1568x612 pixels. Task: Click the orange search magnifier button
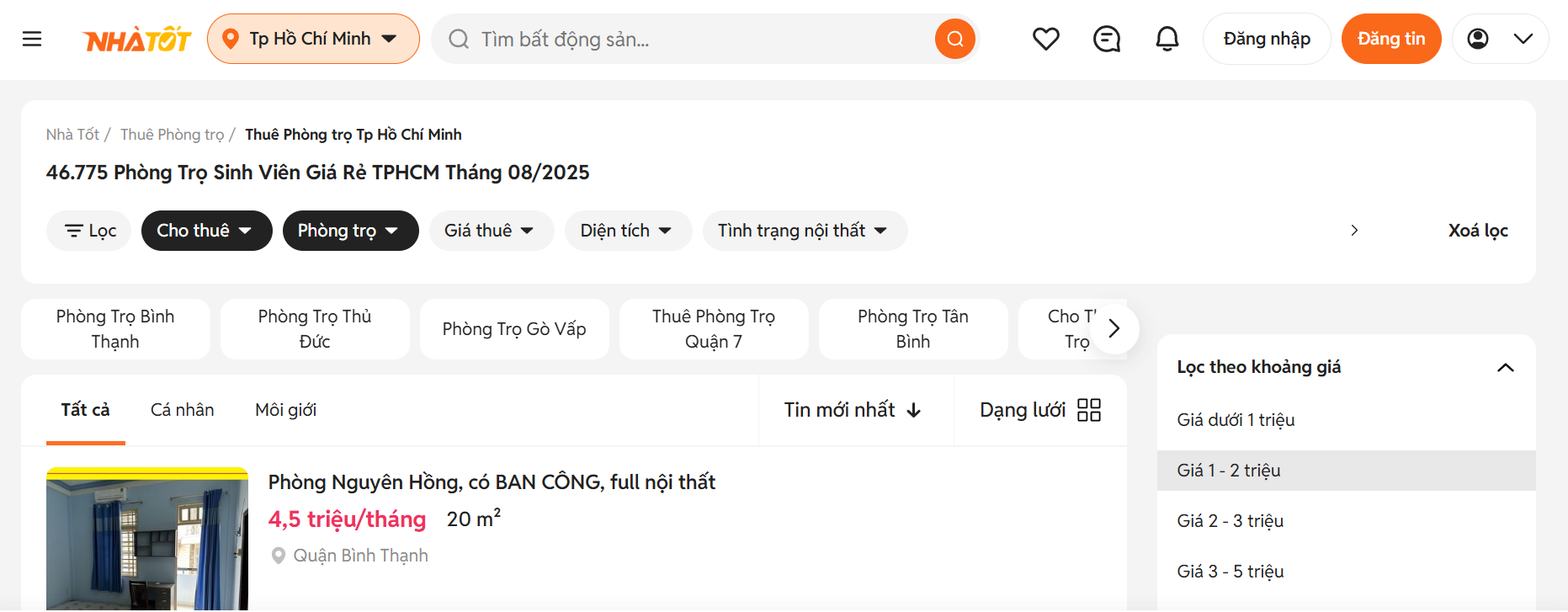coord(955,39)
